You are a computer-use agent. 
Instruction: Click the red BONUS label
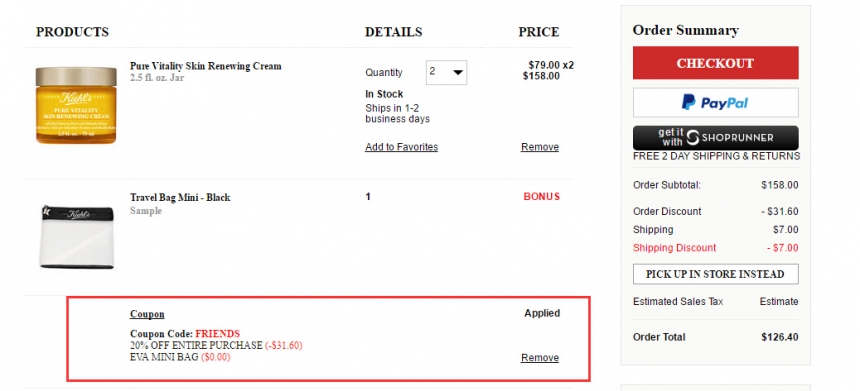click(541, 196)
